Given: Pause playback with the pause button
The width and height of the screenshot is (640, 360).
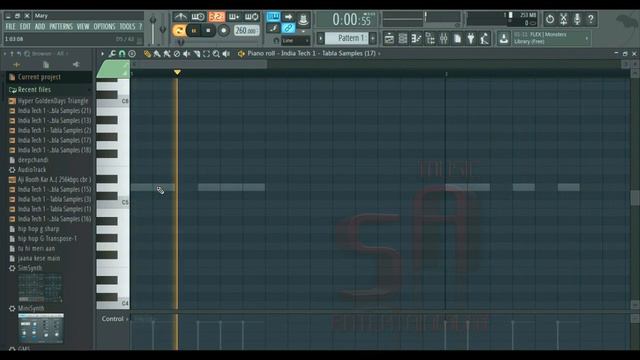Looking at the screenshot, I should pyautogui.click(x=194, y=31).
